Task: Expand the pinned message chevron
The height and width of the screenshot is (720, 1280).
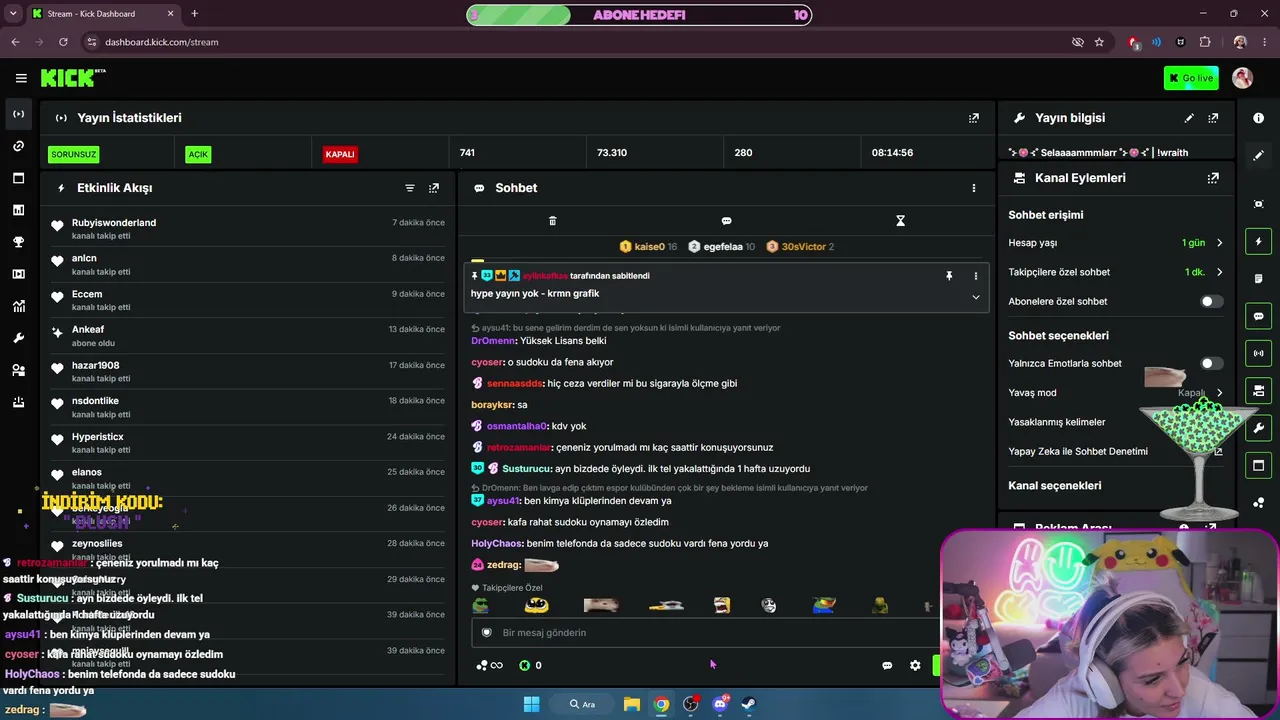Action: (x=976, y=297)
